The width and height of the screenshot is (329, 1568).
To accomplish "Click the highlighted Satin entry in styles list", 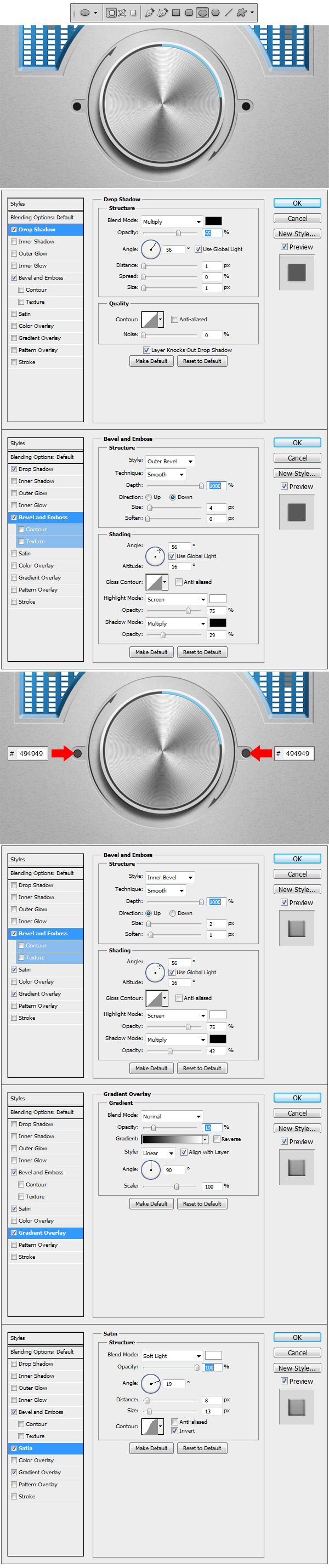I will click(46, 1448).
